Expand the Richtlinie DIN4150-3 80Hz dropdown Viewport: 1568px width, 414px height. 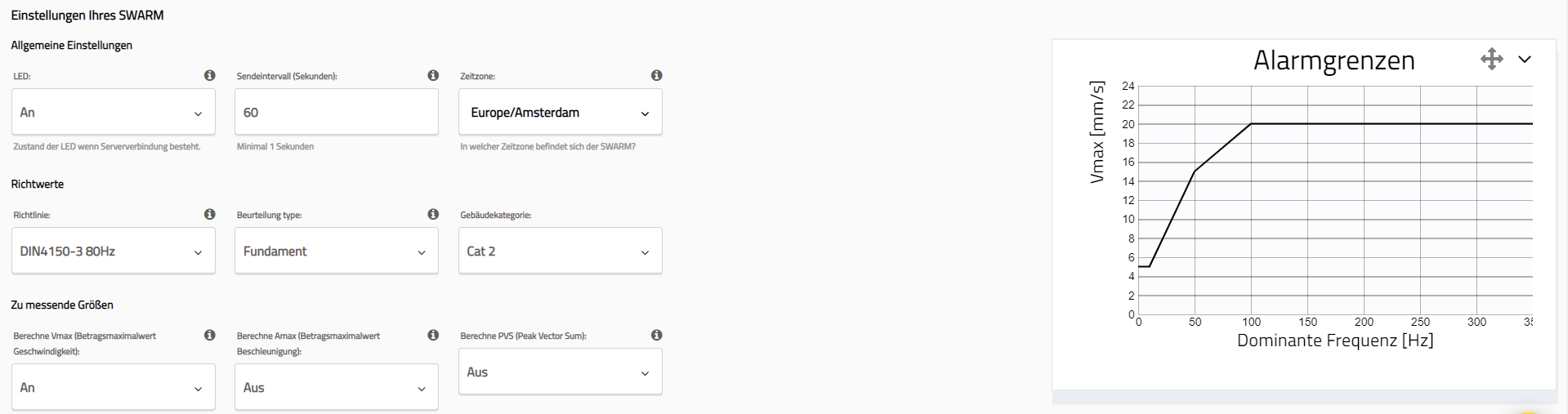coord(114,251)
